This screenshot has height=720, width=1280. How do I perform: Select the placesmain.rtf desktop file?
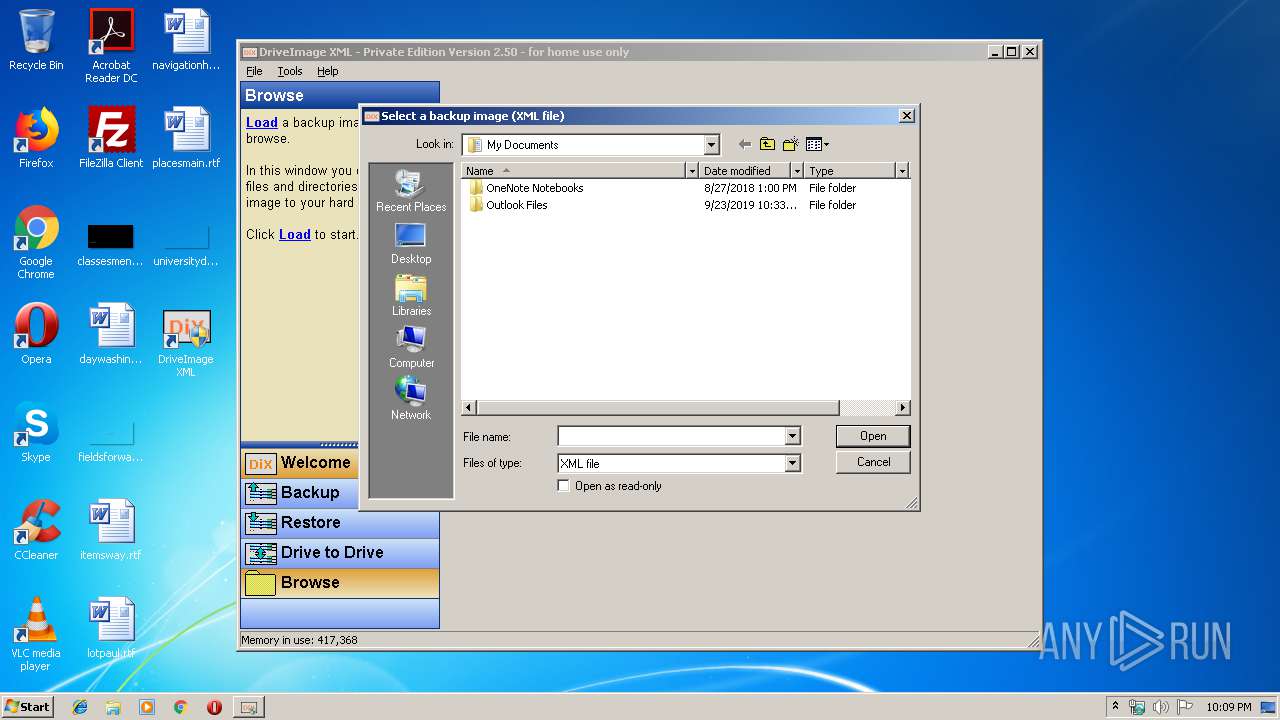pos(186,138)
